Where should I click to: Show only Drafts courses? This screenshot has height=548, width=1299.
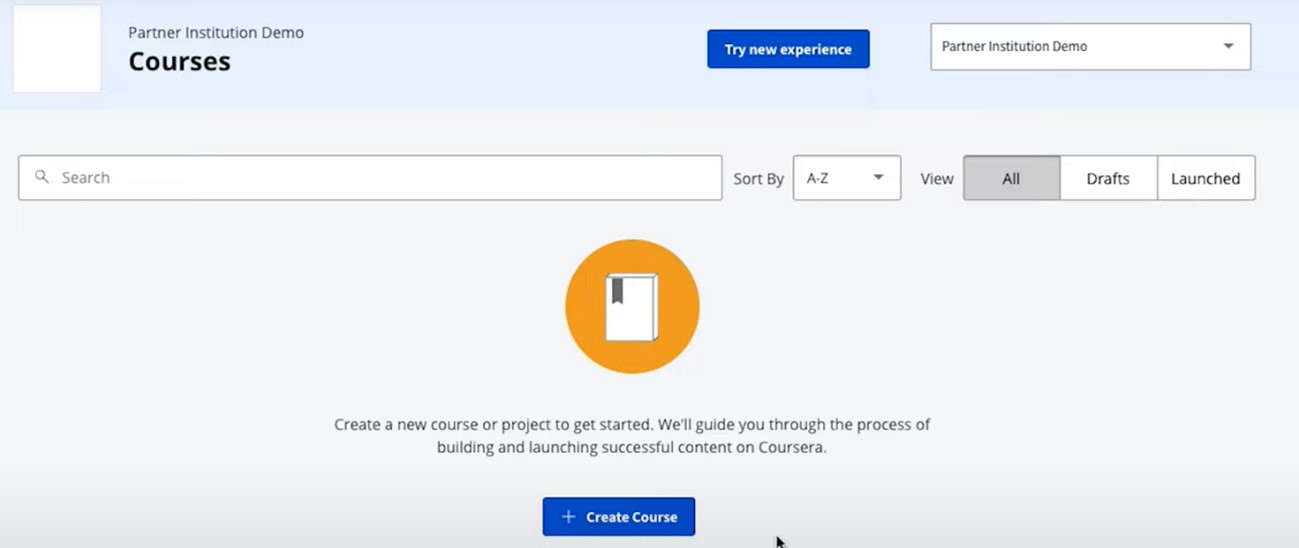click(x=1108, y=178)
